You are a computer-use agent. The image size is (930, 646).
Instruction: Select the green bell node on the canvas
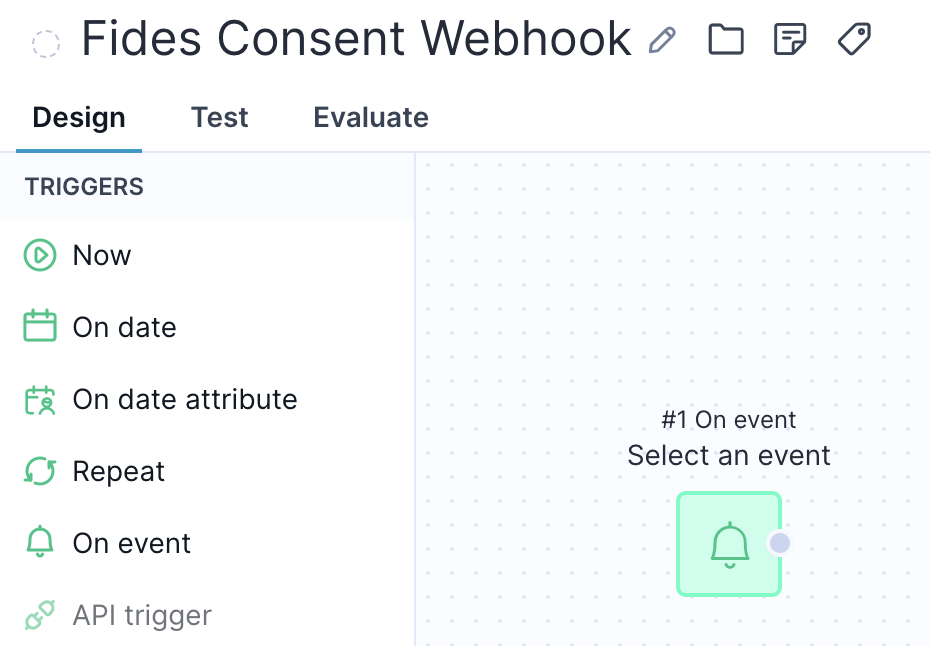point(729,544)
